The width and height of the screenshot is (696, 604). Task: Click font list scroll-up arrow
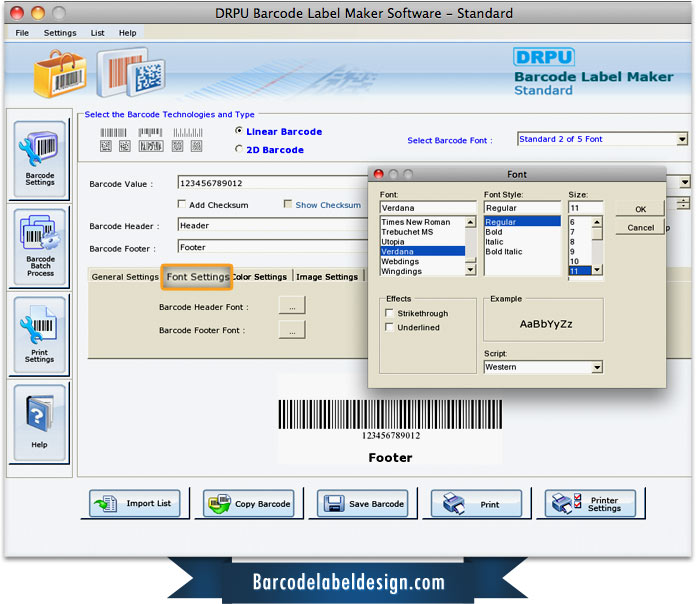coord(471,221)
